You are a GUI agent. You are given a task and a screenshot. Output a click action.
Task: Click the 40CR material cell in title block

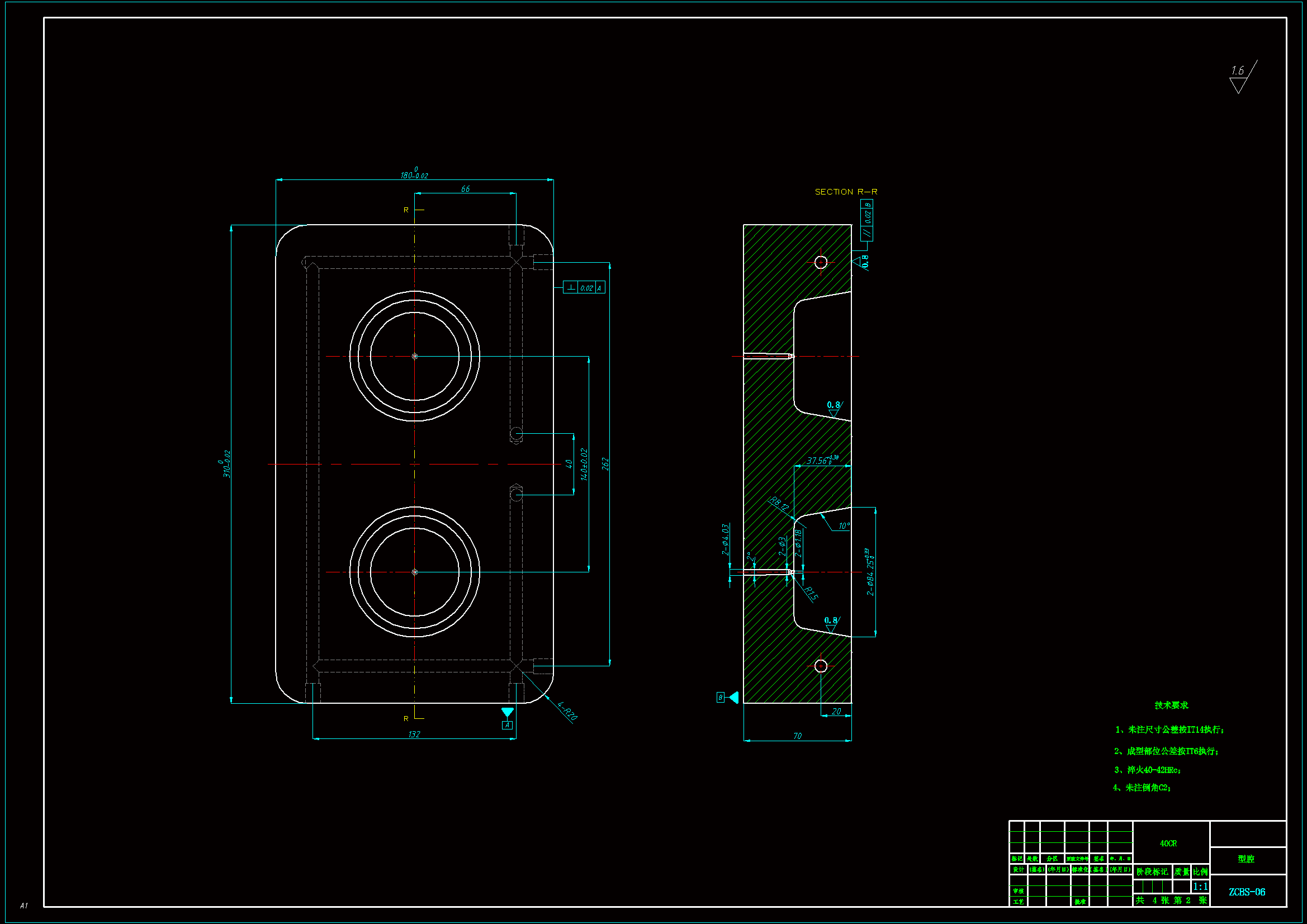pyautogui.click(x=1168, y=844)
